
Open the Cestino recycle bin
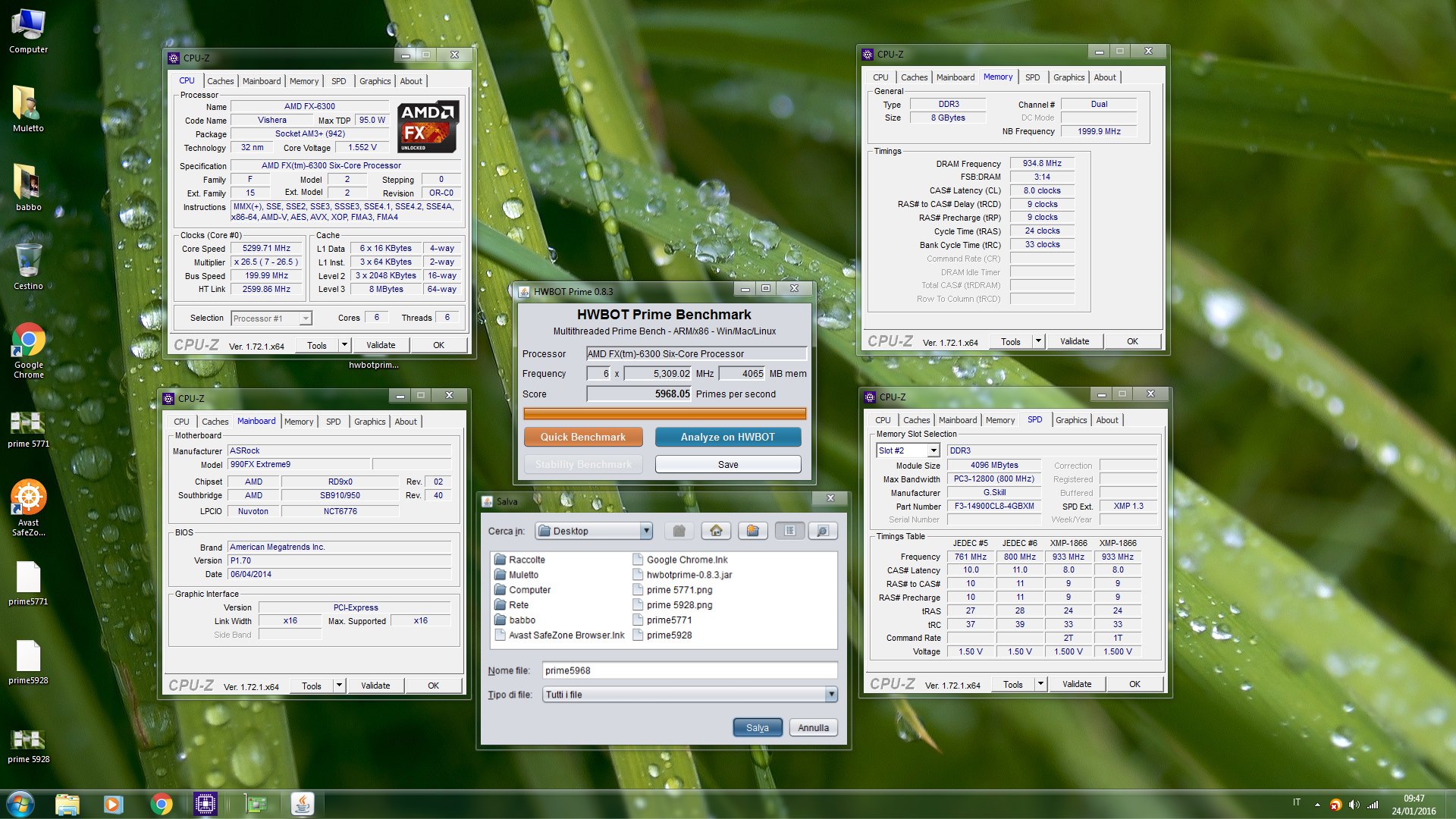pos(28,267)
